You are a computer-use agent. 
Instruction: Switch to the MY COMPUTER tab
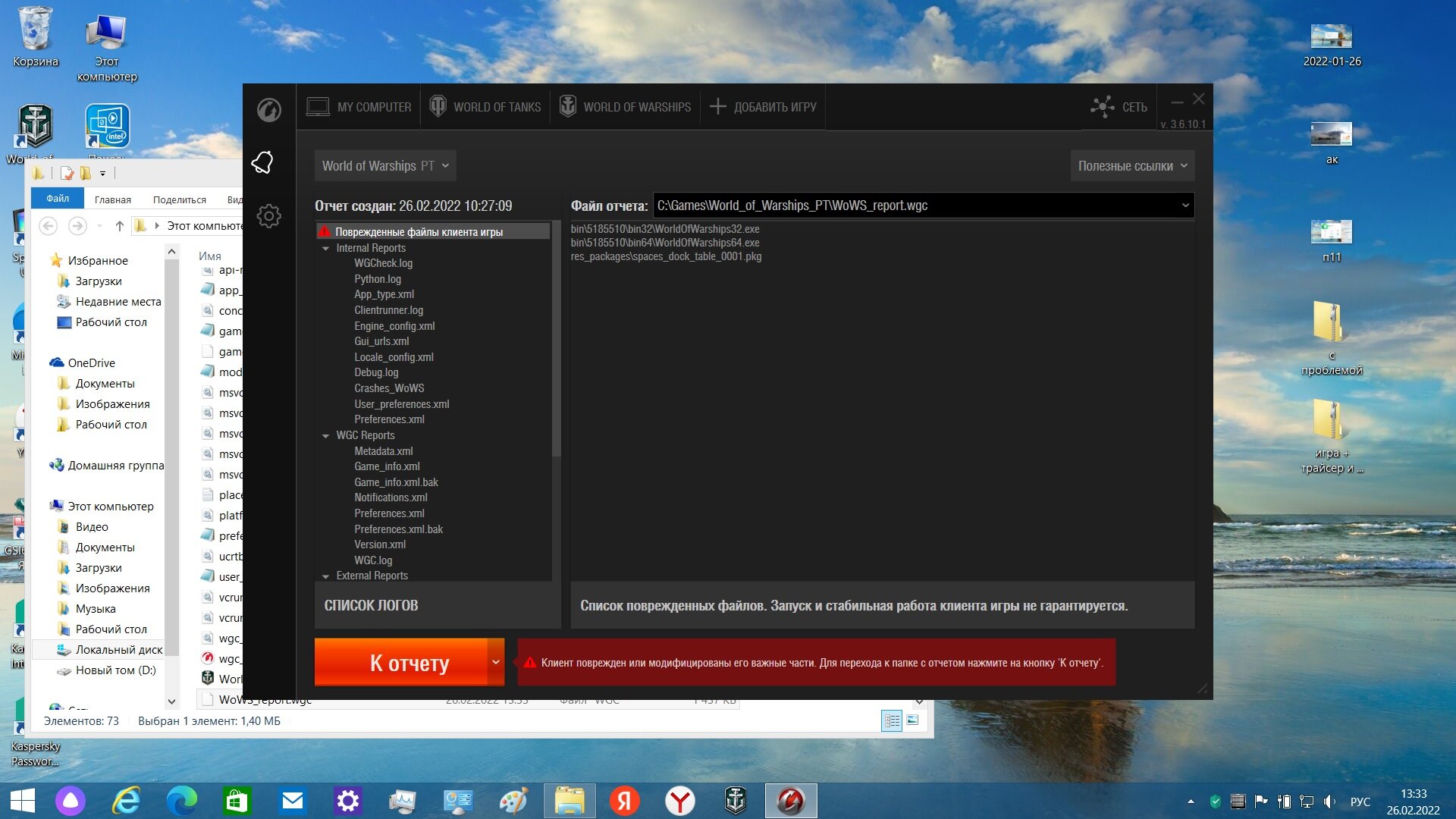pyautogui.click(x=359, y=107)
